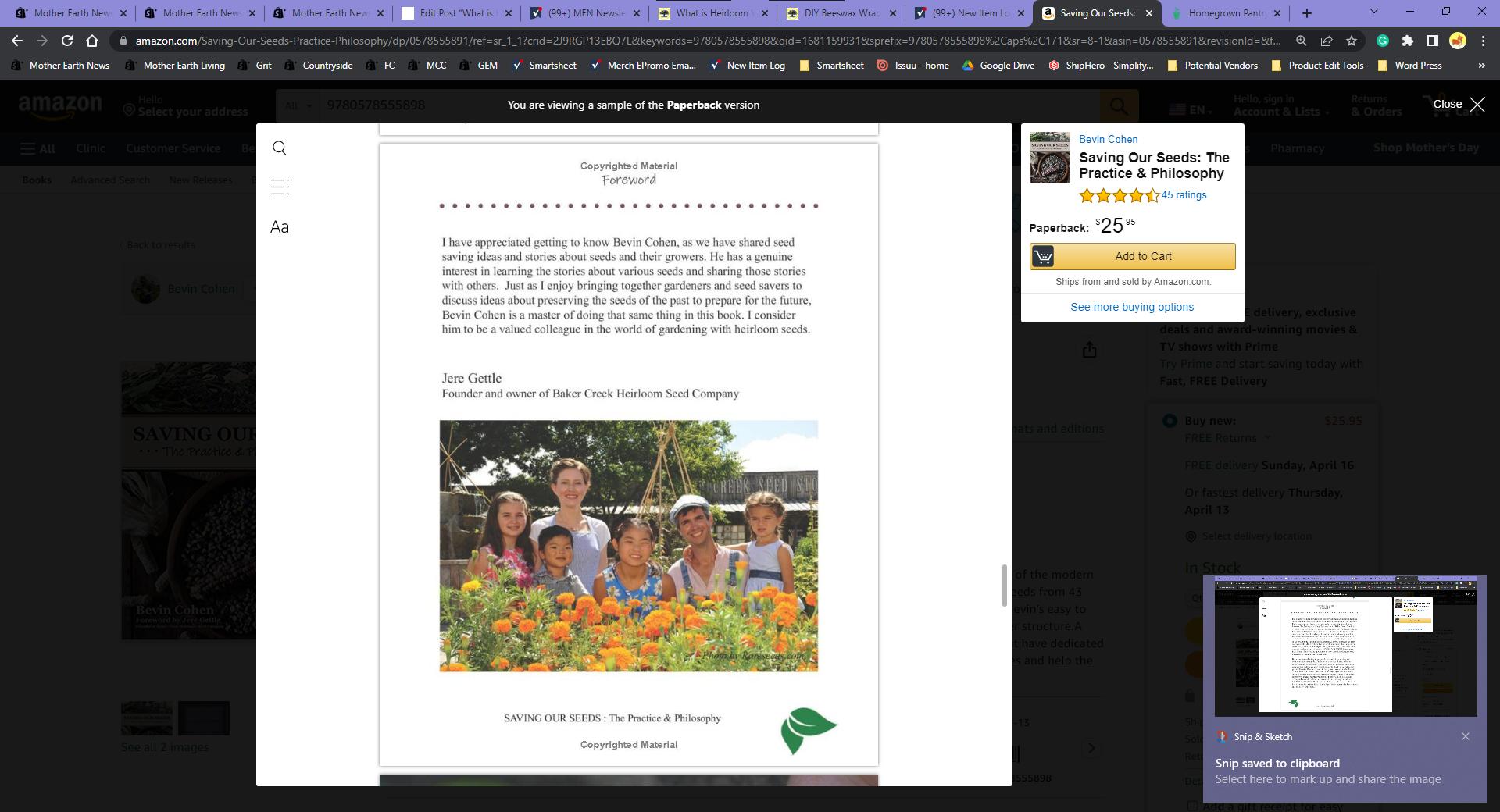The width and height of the screenshot is (1500, 812).
Task: Click the book cover thumbnail in the sample panel
Action: click(x=1049, y=158)
